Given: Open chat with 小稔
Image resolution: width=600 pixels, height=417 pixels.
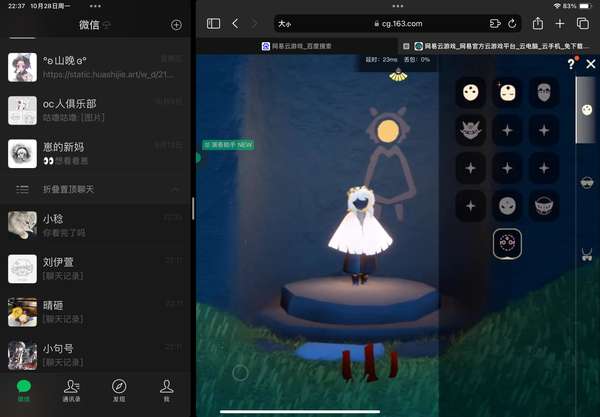Looking at the screenshot, I should 95,225.
